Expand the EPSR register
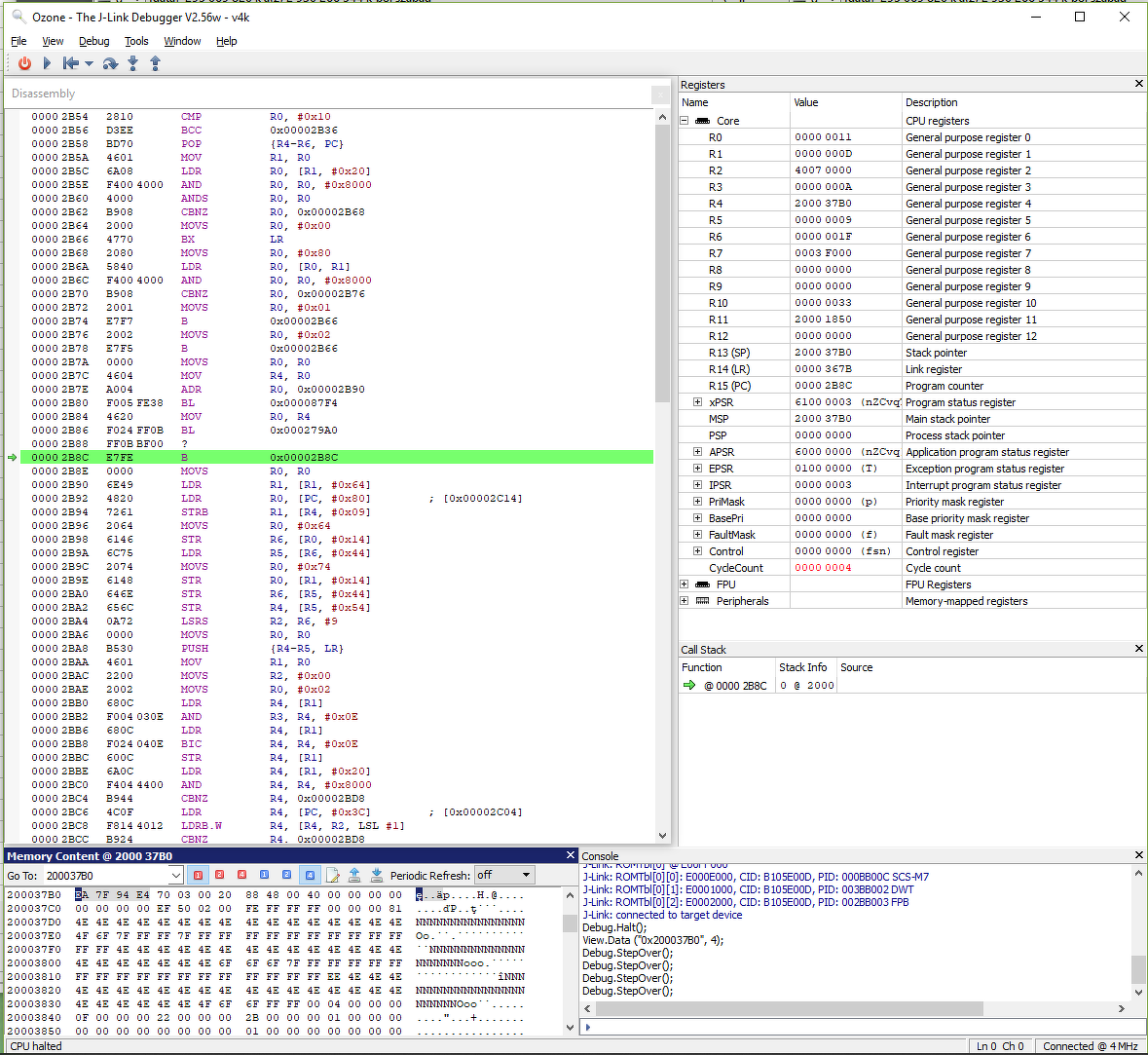1148x1055 pixels. coord(698,469)
